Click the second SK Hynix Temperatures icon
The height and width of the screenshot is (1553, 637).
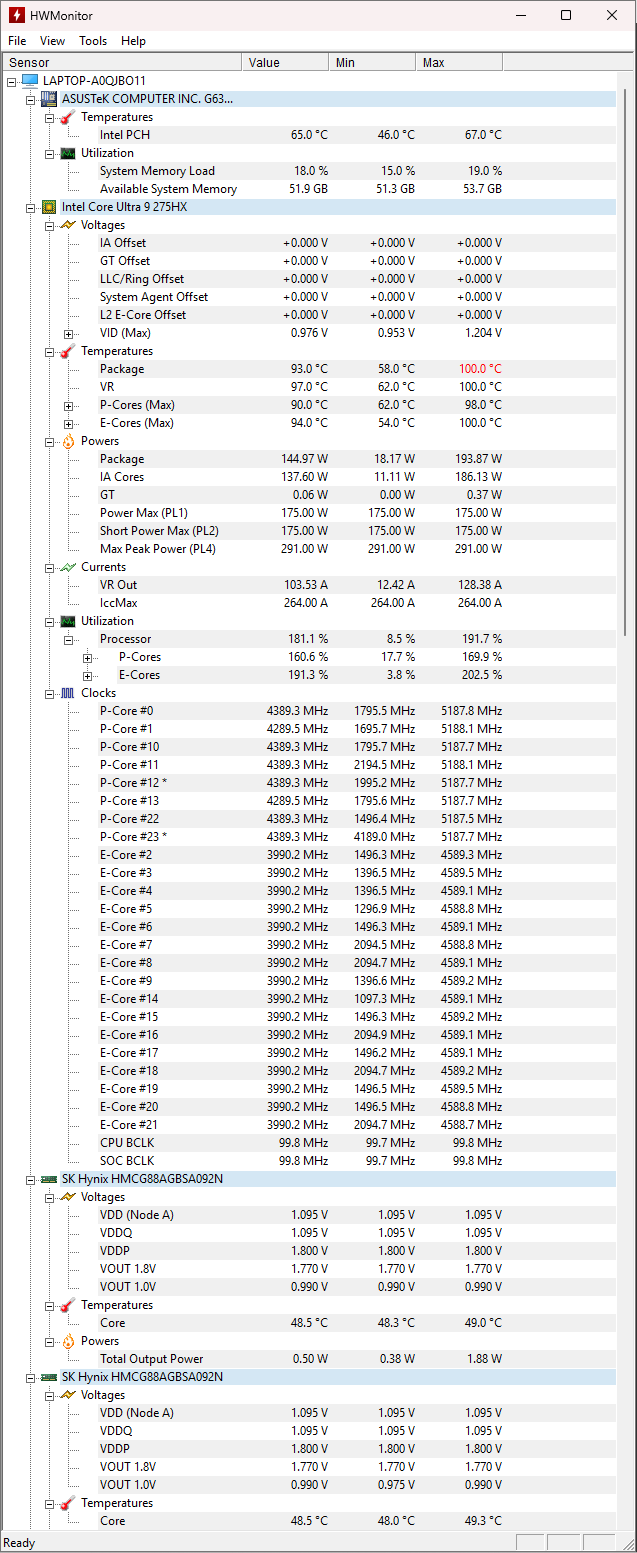click(67, 1503)
